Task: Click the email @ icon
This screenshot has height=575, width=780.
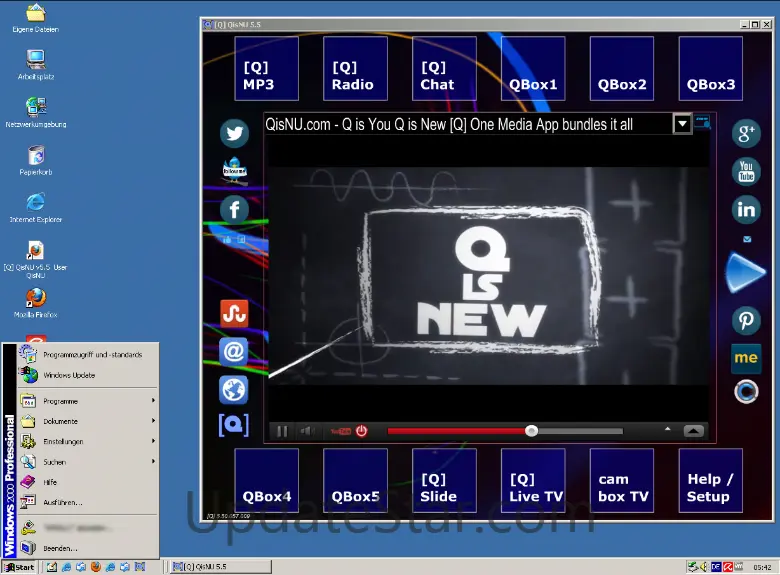Action: click(x=234, y=351)
